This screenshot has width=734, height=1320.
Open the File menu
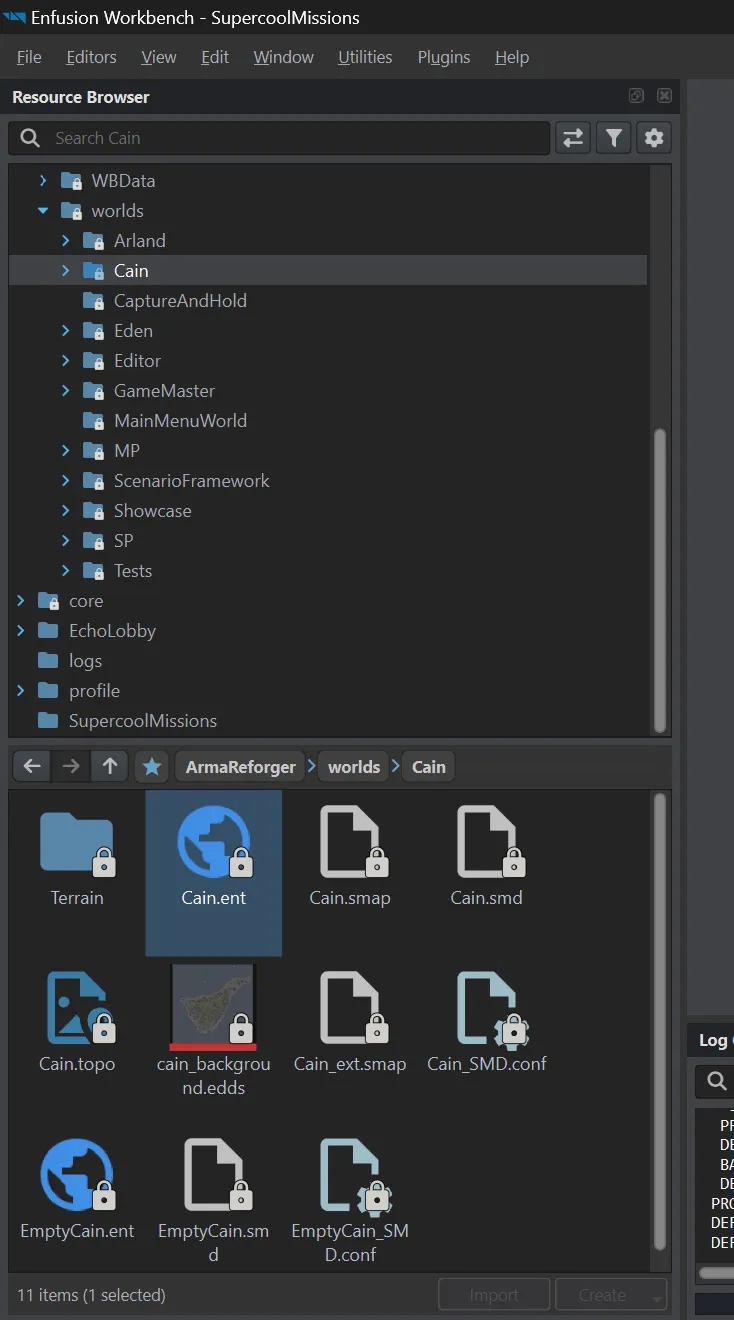[29, 57]
